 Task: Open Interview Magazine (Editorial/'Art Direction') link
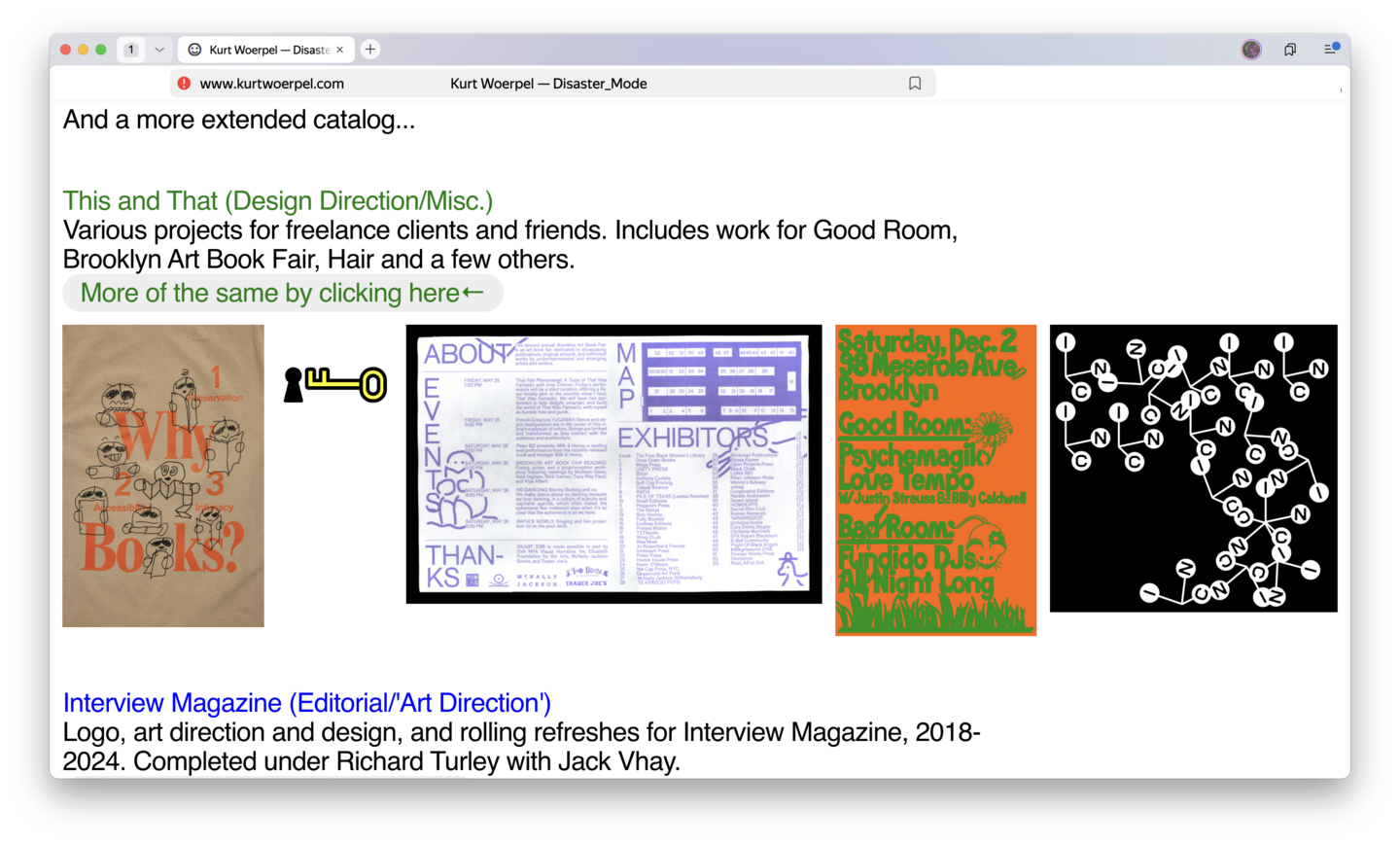(x=307, y=702)
